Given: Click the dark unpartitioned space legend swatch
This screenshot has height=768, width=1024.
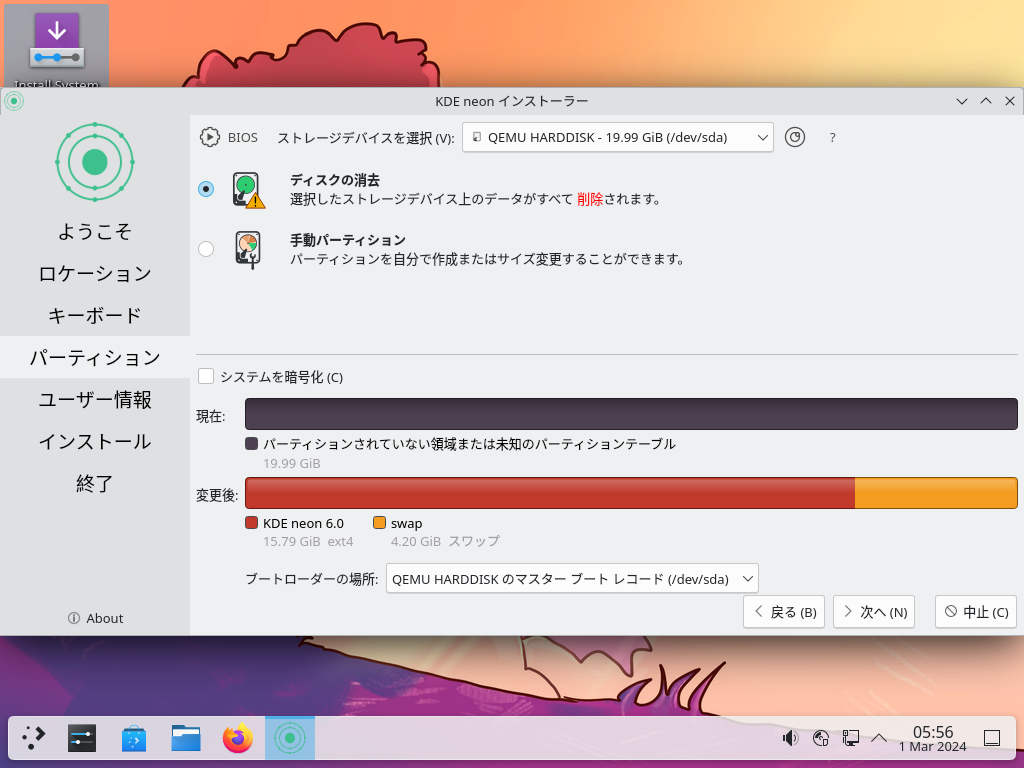Looking at the screenshot, I should [251, 443].
